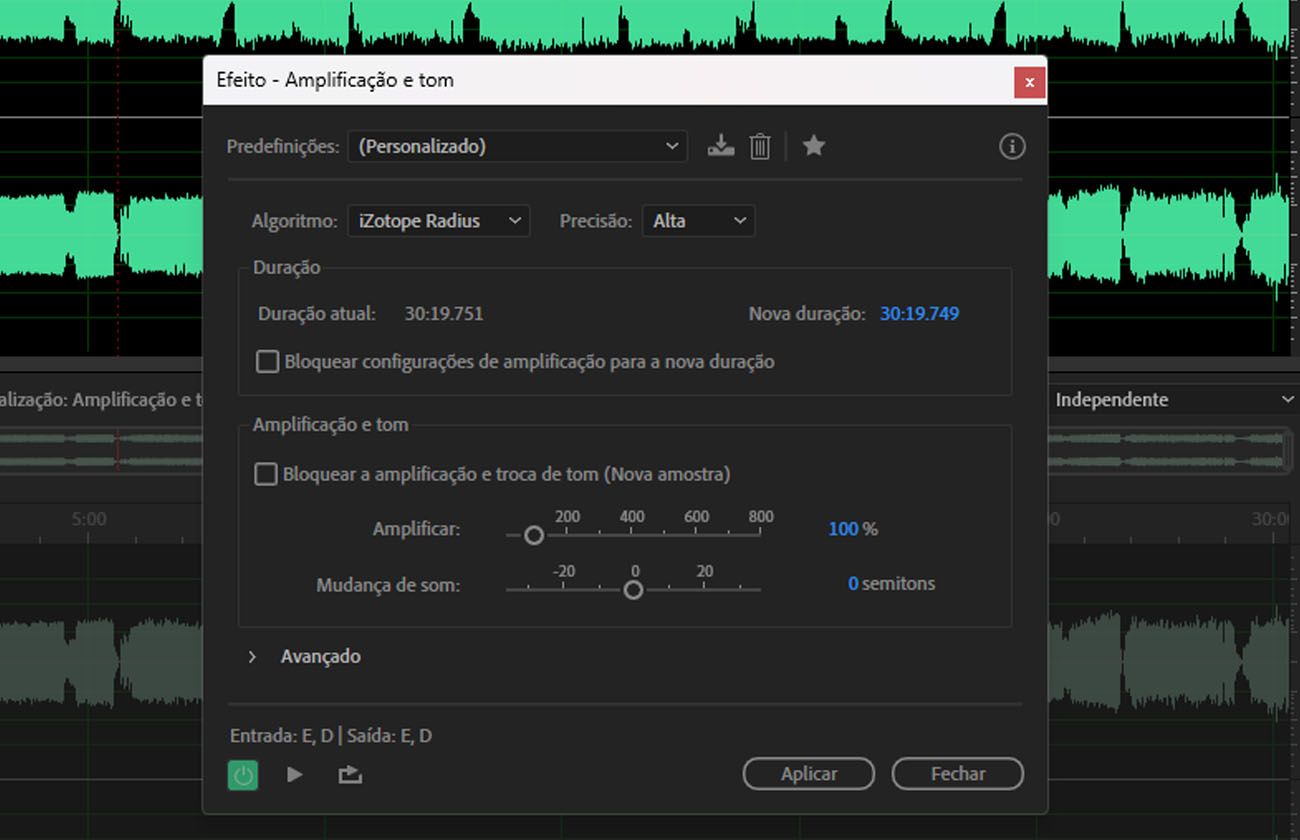This screenshot has height=840, width=1300.
Task: Enable Bloquear configurações de amplificação checkbox
Action: click(x=267, y=361)
